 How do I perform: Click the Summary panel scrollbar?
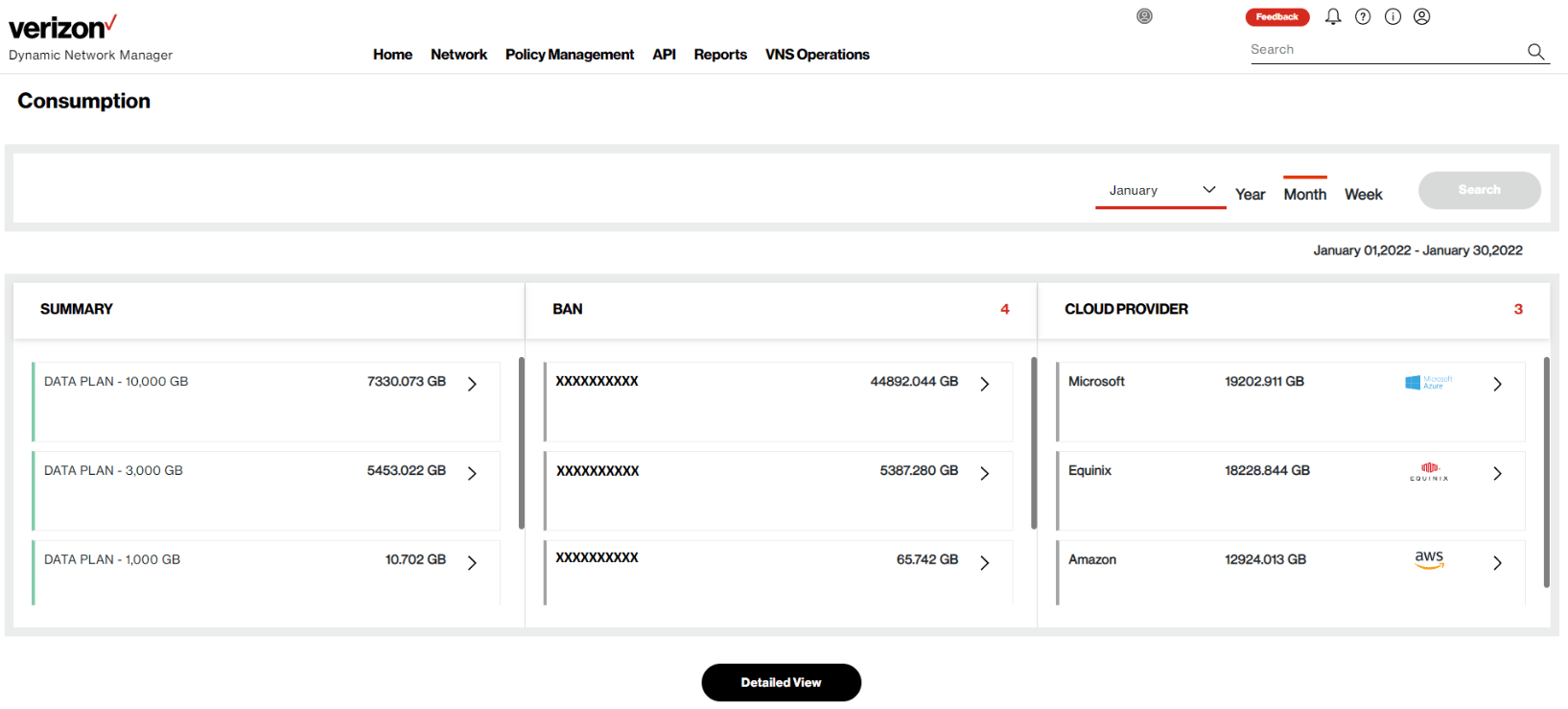521,443
